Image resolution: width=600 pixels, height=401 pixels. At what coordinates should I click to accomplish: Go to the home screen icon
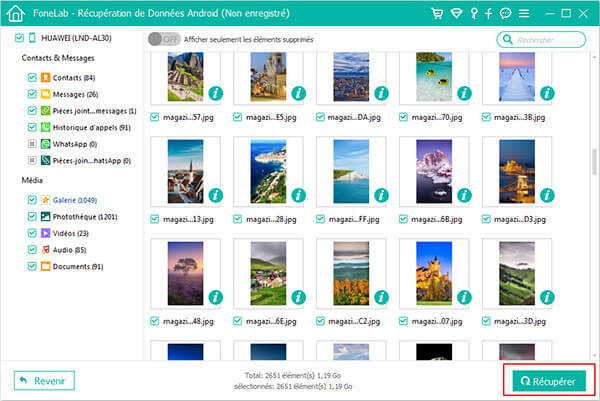point(16,13)
